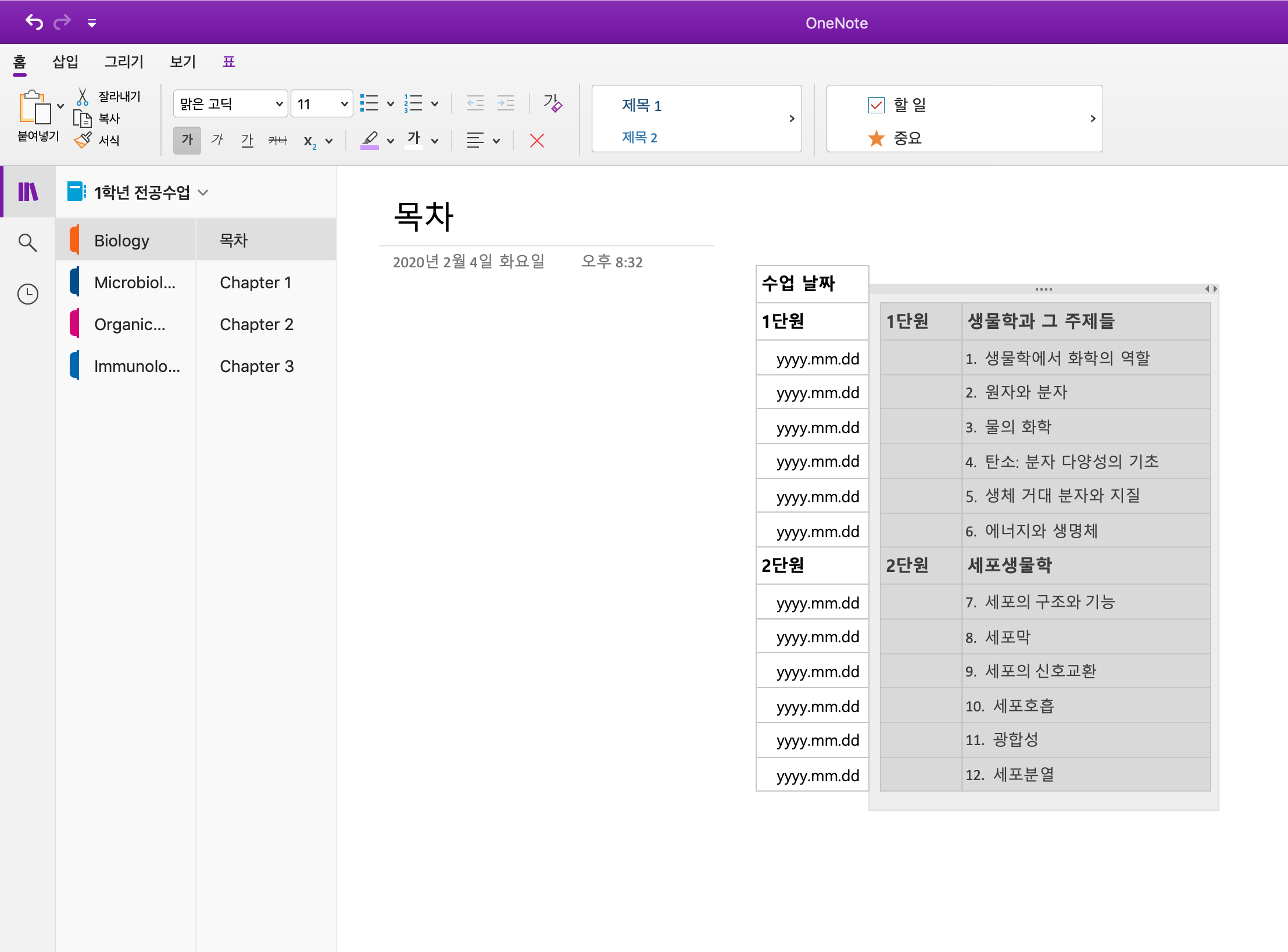Click the increase indent icon
Viewport: 1288px width, 952px height.
coord(506,103)
